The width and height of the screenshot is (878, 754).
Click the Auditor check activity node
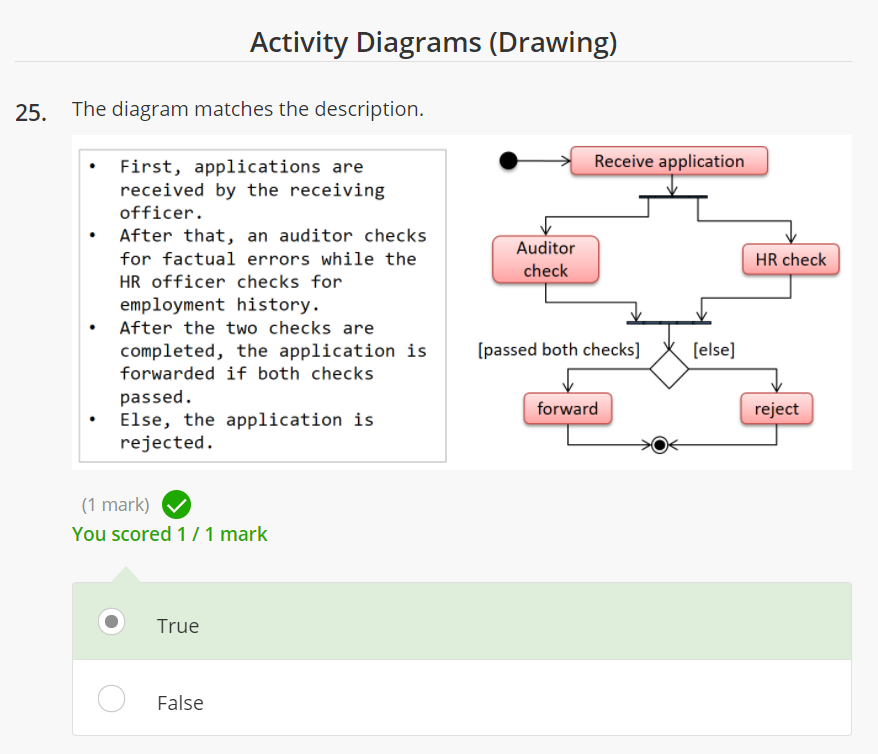point(546,259)
